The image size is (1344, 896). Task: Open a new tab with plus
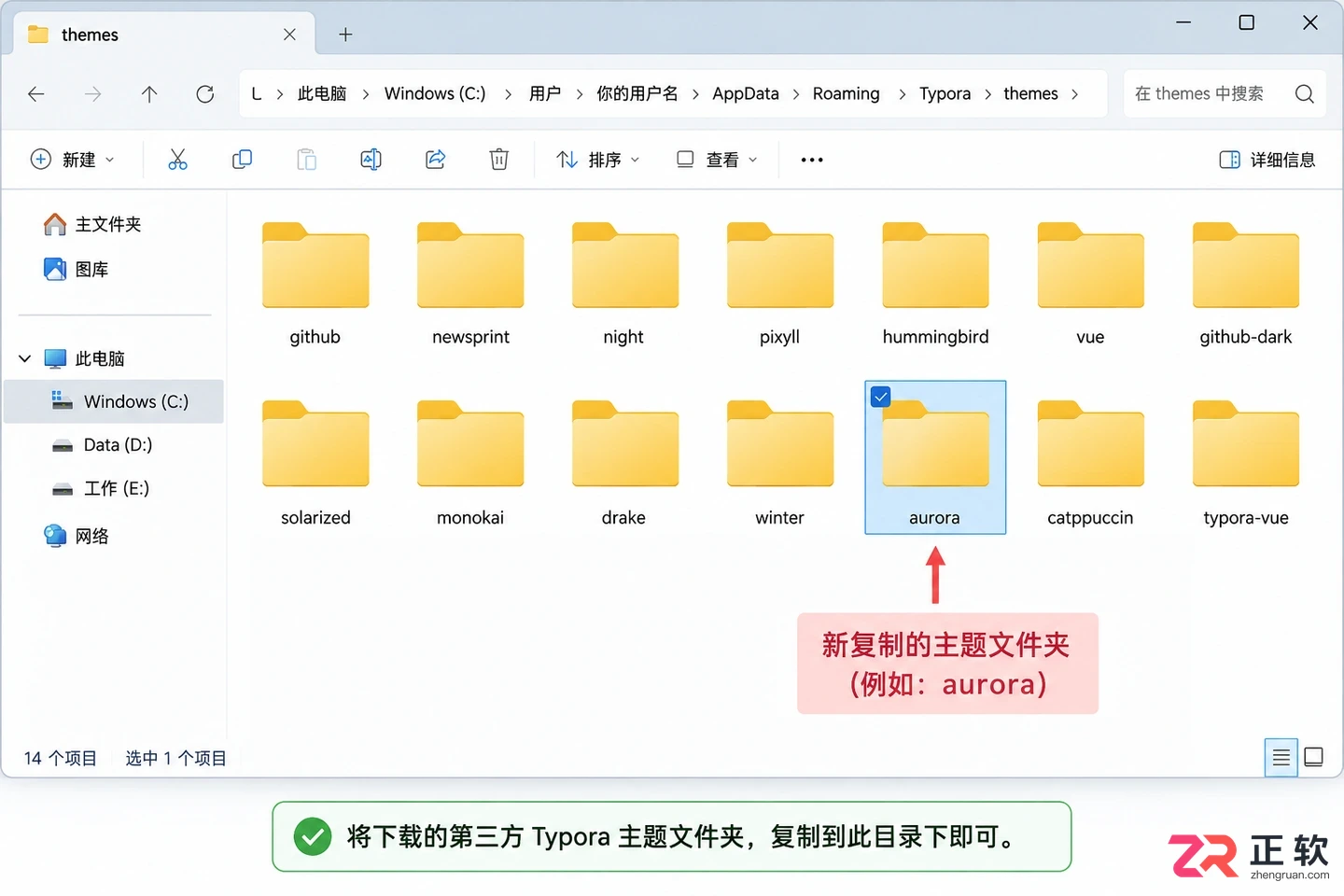point(345,35)
